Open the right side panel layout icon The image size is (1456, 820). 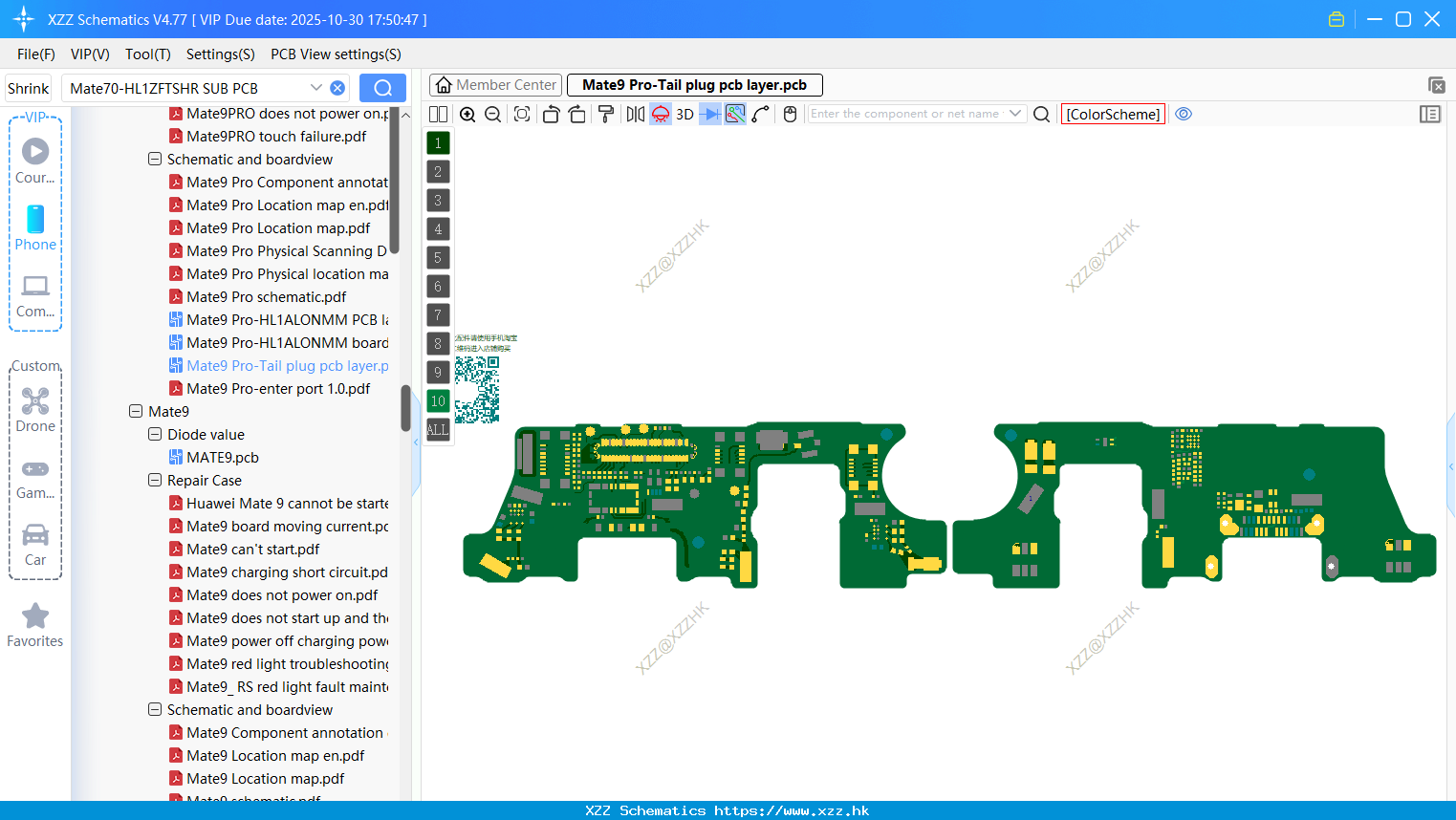pos(1430,115)
